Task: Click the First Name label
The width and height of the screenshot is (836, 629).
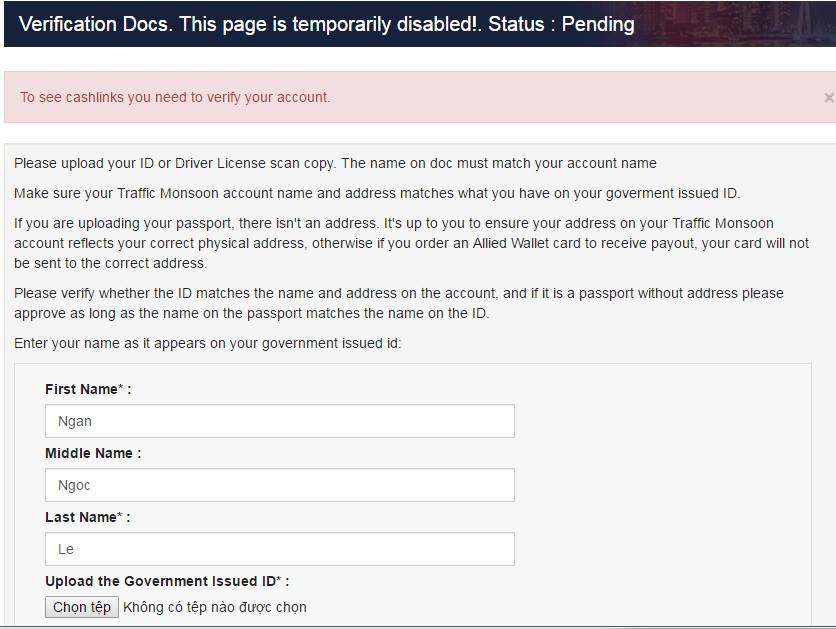Action: (x=88, y=389)
